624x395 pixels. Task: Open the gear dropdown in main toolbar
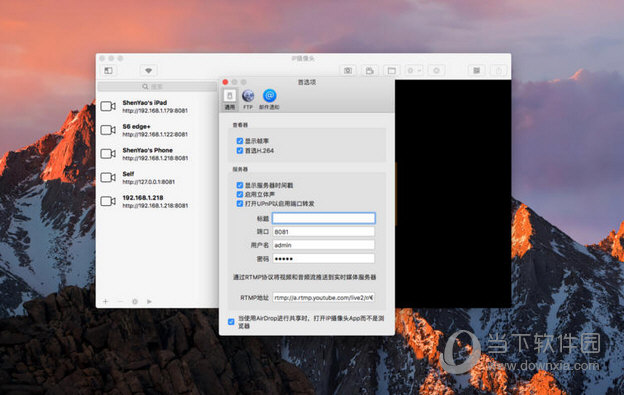pos(414,70)
